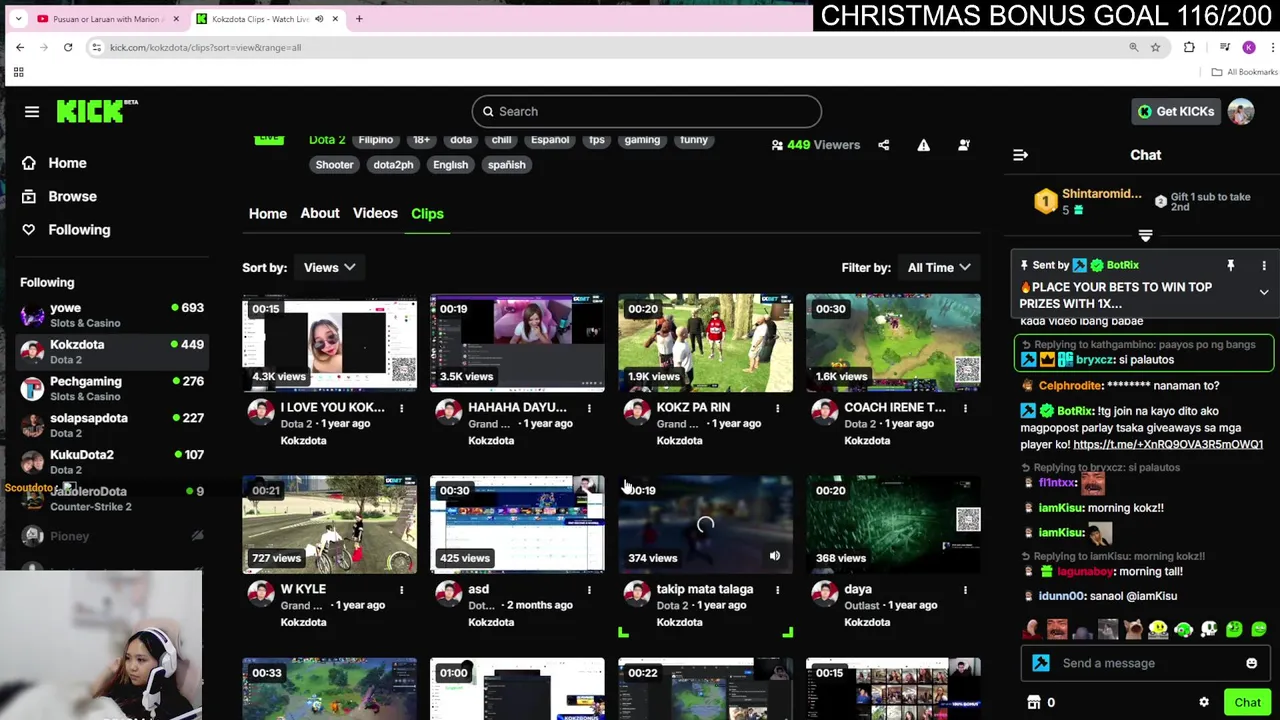
Task: Click the Shooter tag
Action: 334,165
